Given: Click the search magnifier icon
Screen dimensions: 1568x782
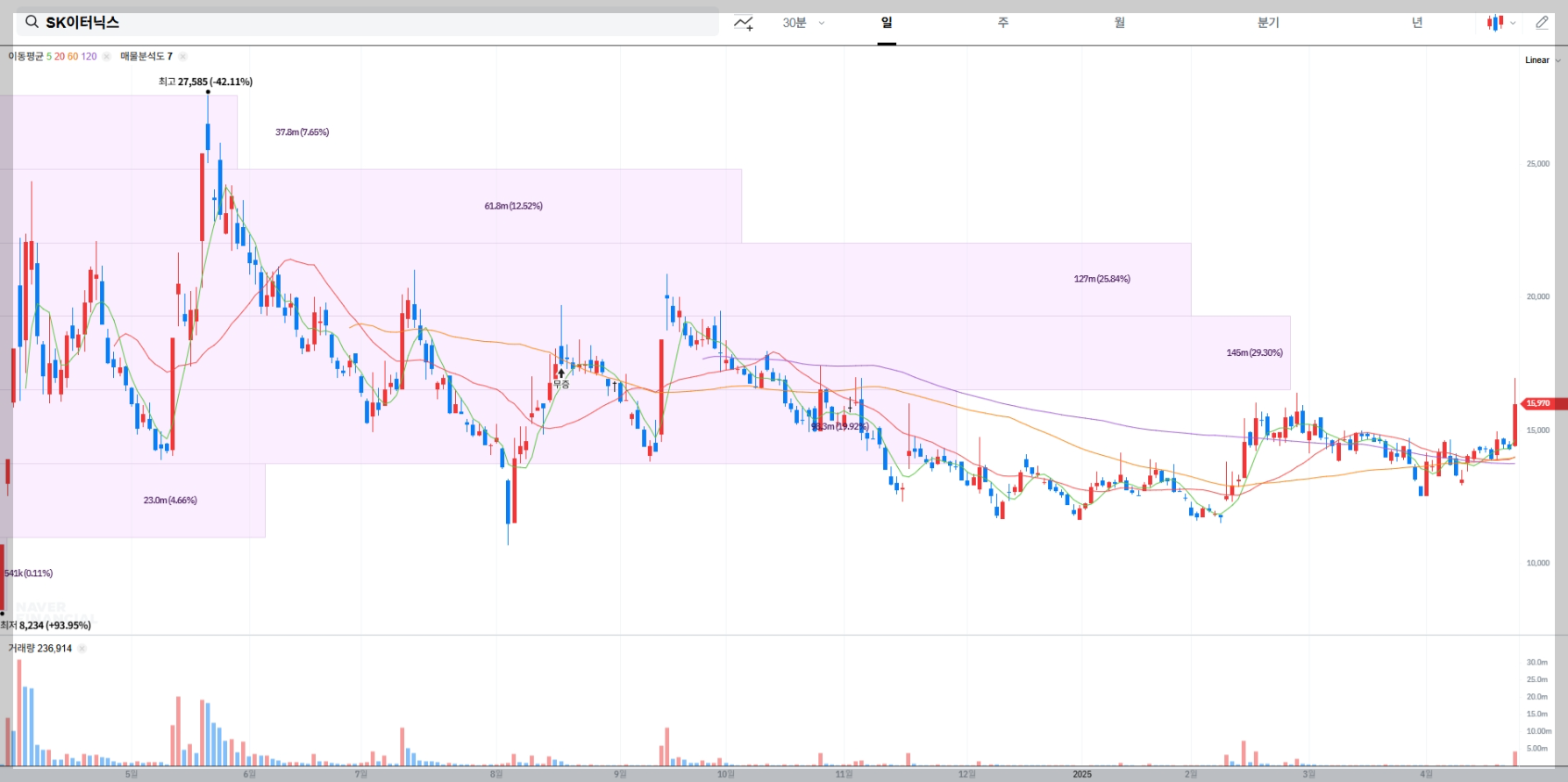Looking at the screenshot, I should pyautogui.click(x=32, y=22).
